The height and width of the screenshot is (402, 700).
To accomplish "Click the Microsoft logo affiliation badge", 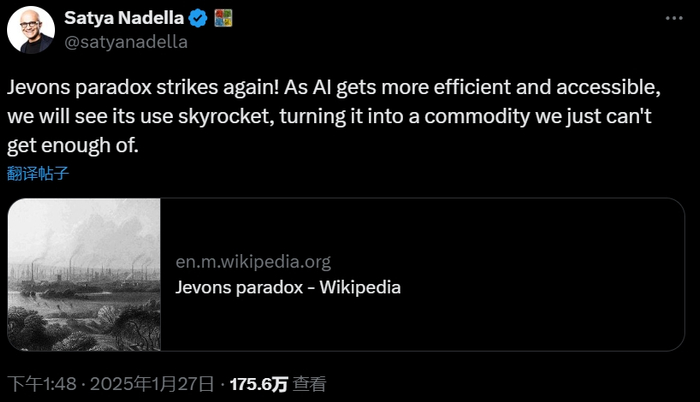I will [x=224, y=18].
